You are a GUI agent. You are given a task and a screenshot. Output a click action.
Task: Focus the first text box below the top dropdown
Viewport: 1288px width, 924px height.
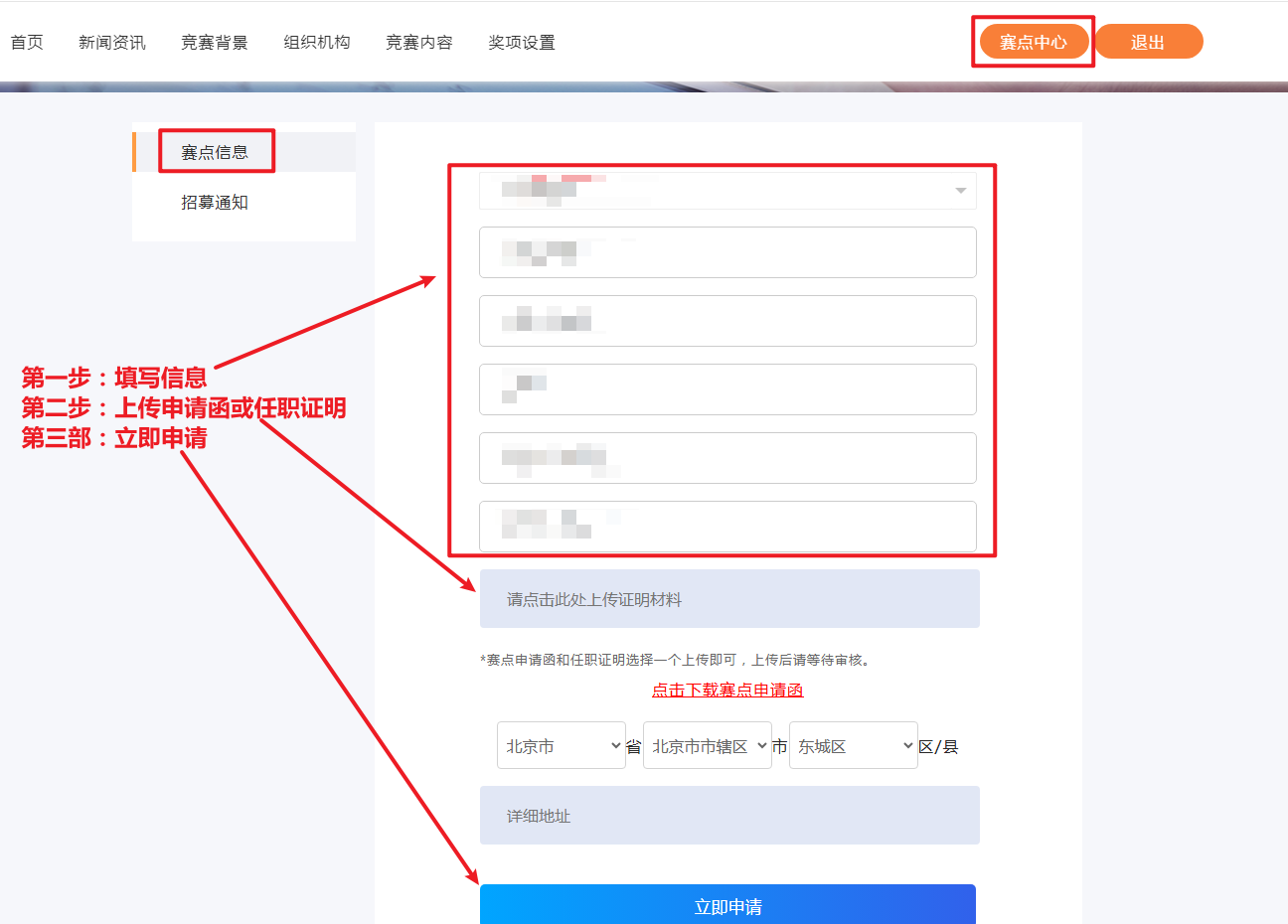point(727,252)
